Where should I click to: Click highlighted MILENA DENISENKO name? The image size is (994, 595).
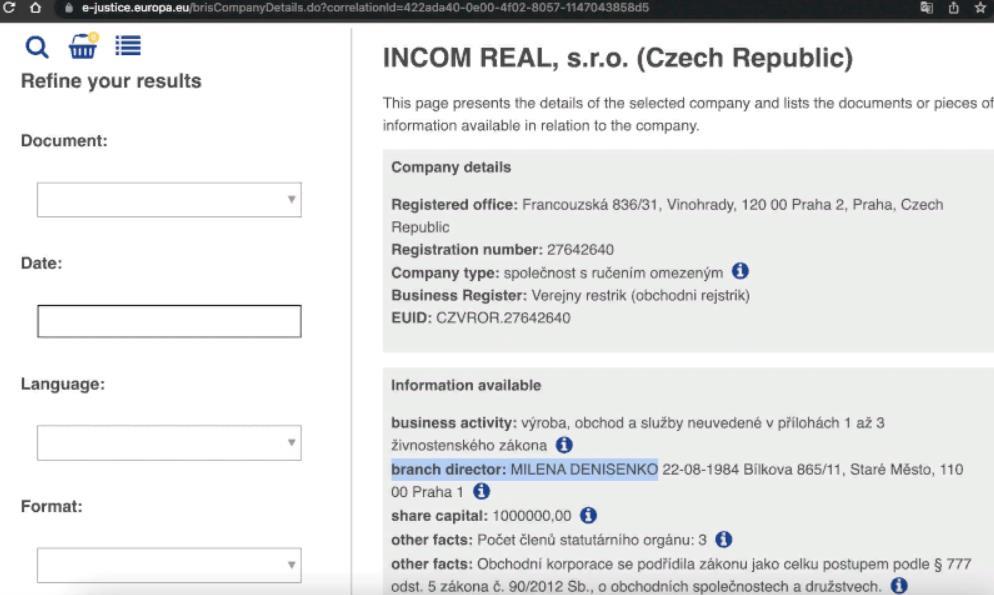584,470
